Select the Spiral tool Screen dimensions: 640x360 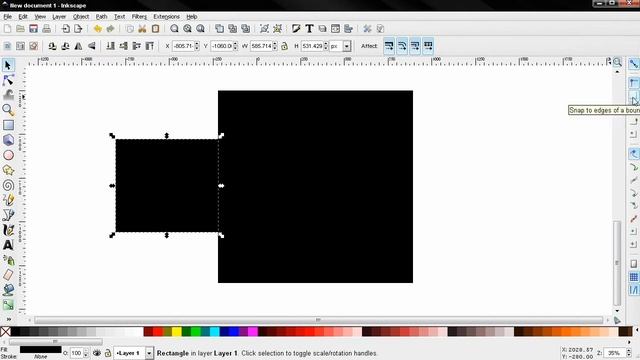coord(8,185)
